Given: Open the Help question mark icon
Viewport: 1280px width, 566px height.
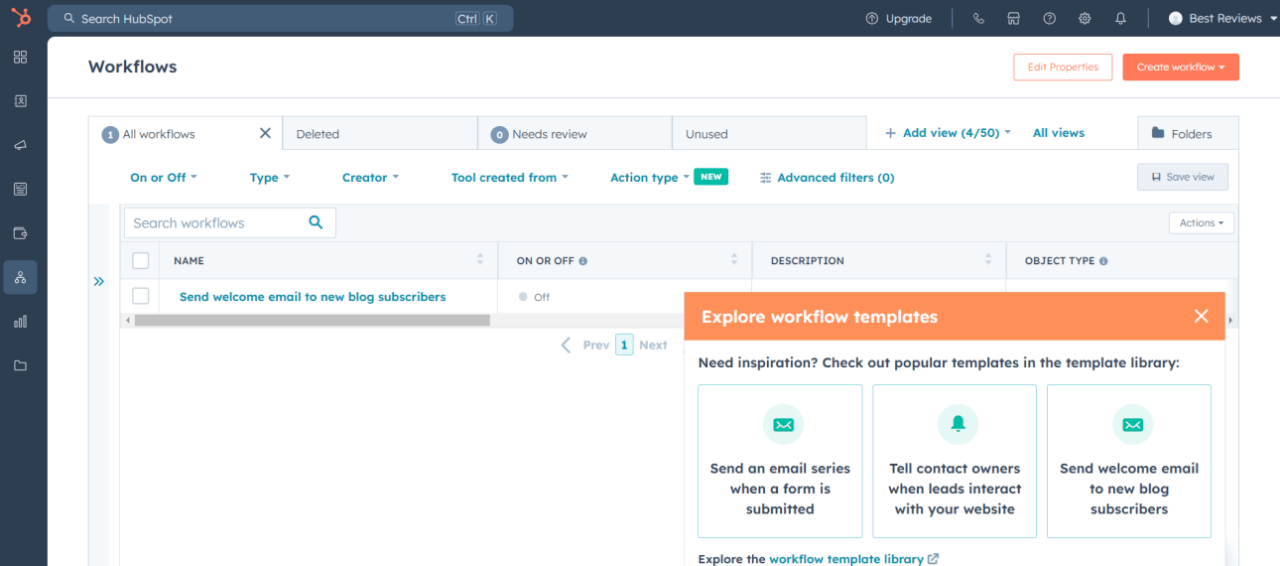Looking at the screenshot, I should [x=1049, y=18].
